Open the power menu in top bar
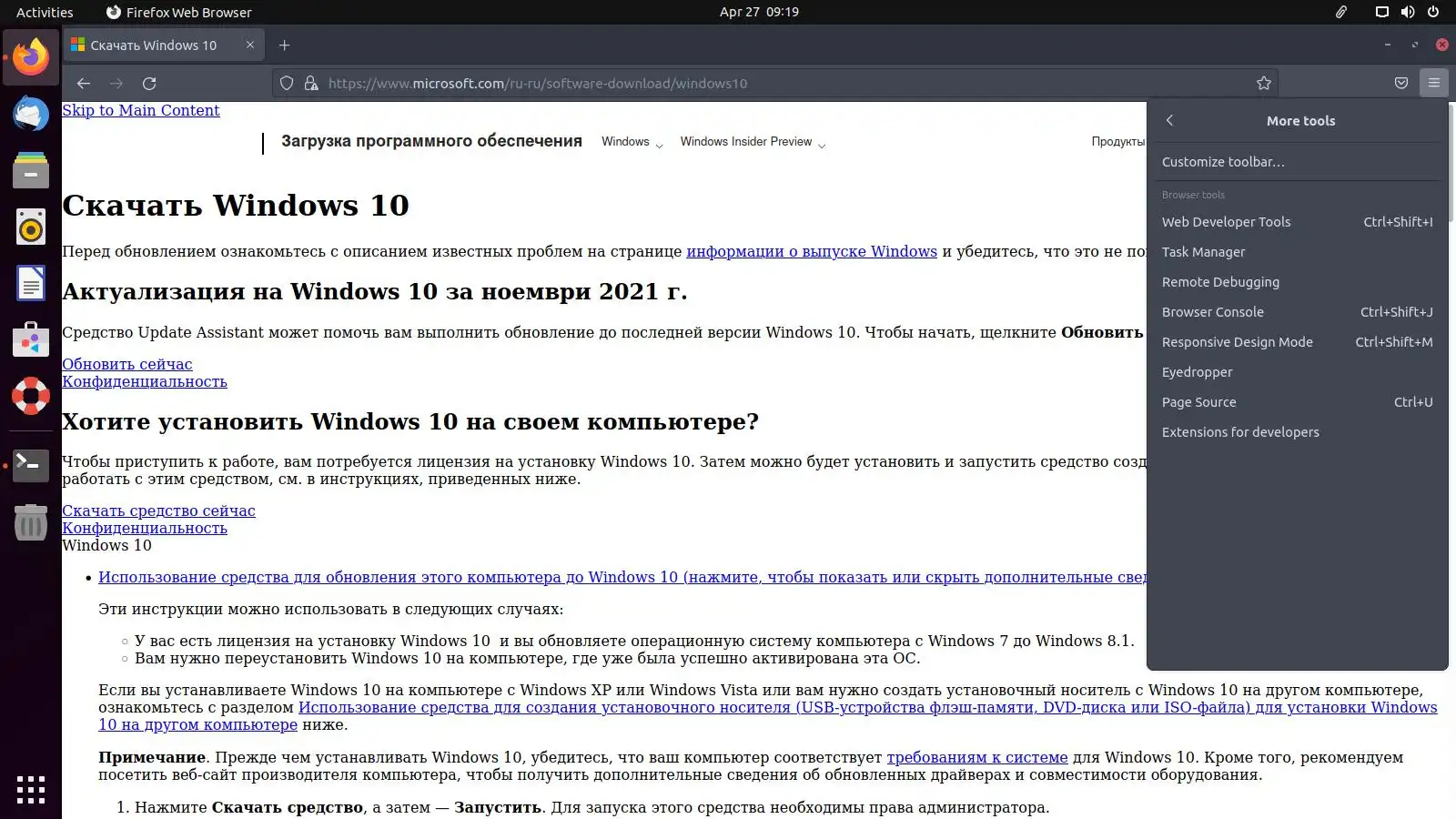Viewport: 1456px width, 819px height. point(1433,12)
